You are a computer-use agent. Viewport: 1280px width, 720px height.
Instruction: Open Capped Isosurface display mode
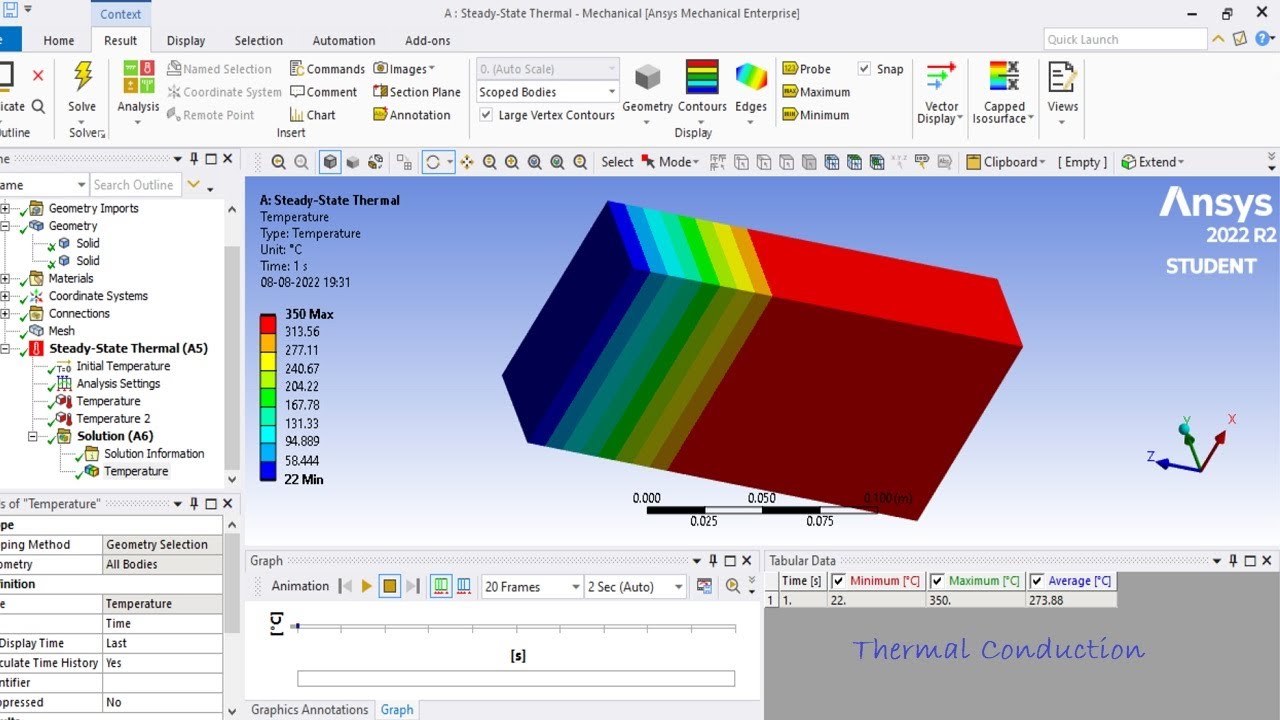pyautogui.click(x=1004, y=77)
